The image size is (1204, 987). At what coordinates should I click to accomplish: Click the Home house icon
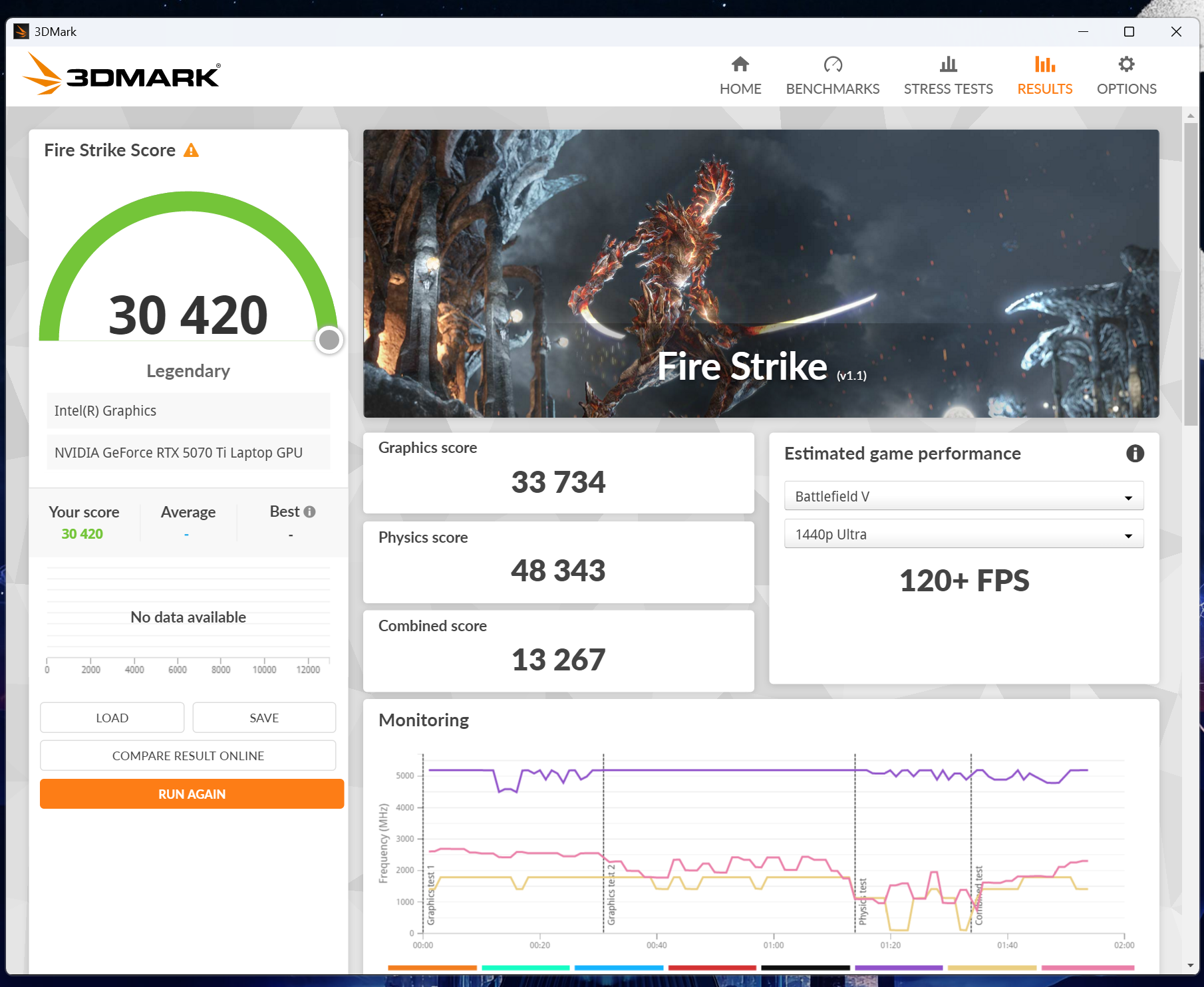click(x=740, y=65)
